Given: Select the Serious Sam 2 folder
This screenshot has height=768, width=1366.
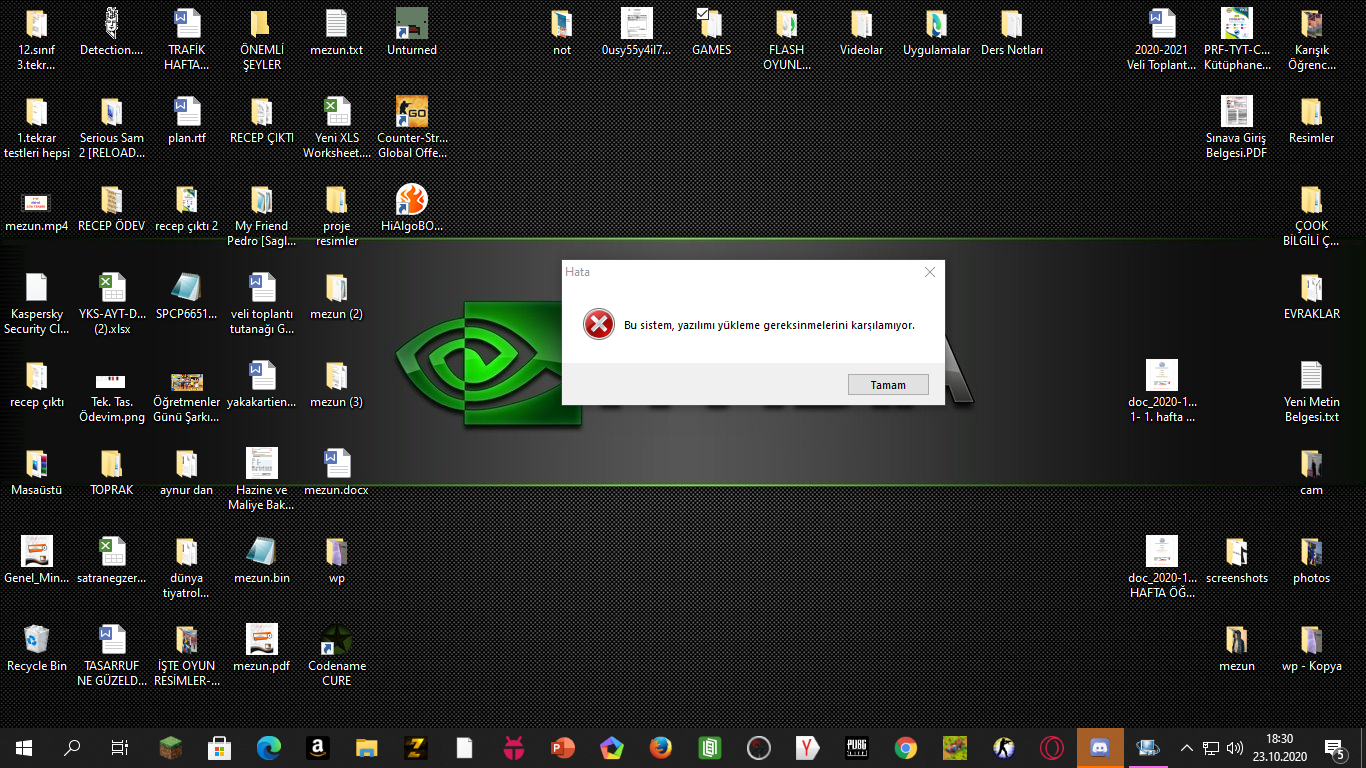Looking at the screenshot, I should coord(112,127).
